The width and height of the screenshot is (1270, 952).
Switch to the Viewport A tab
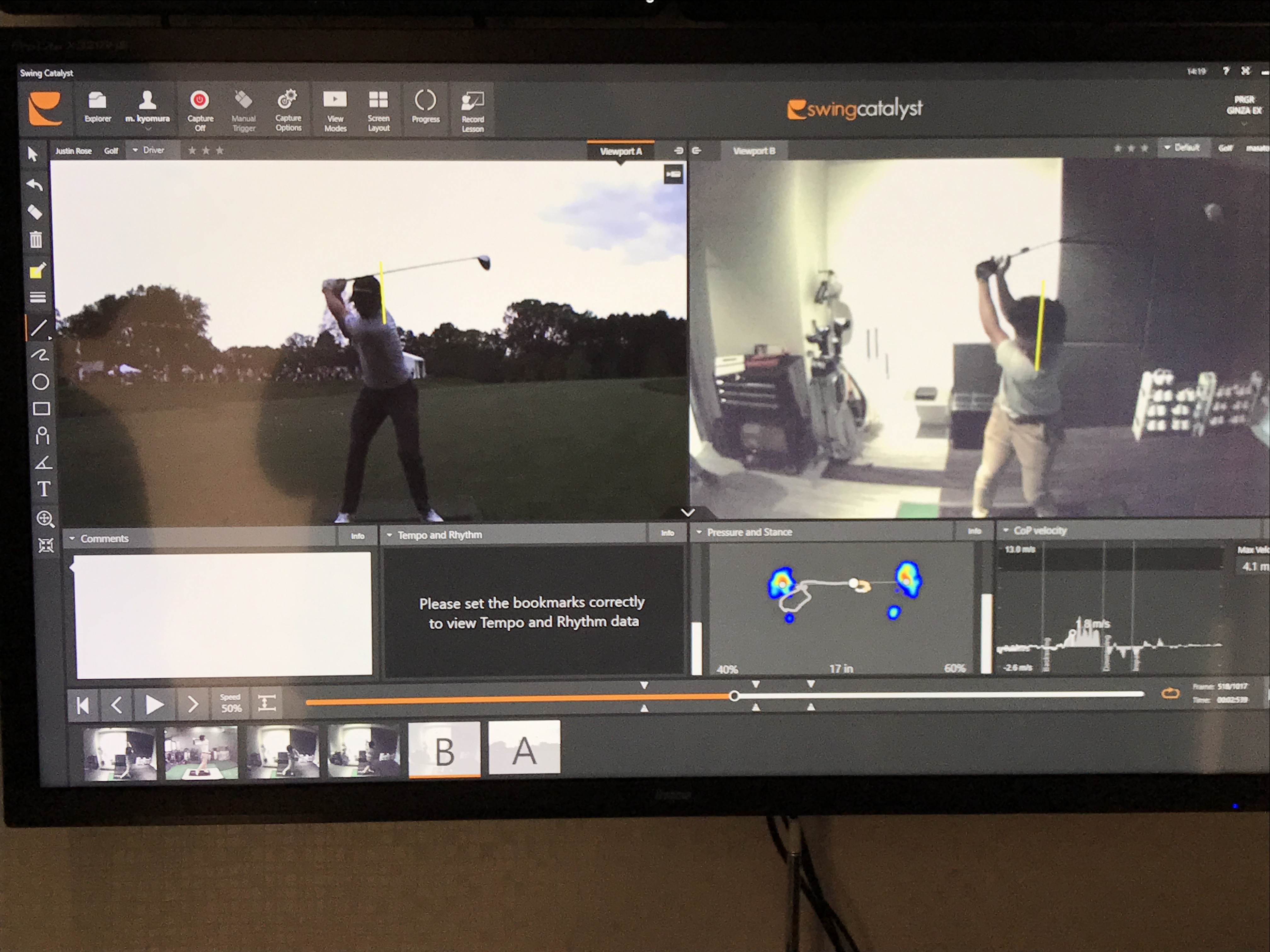621,151
